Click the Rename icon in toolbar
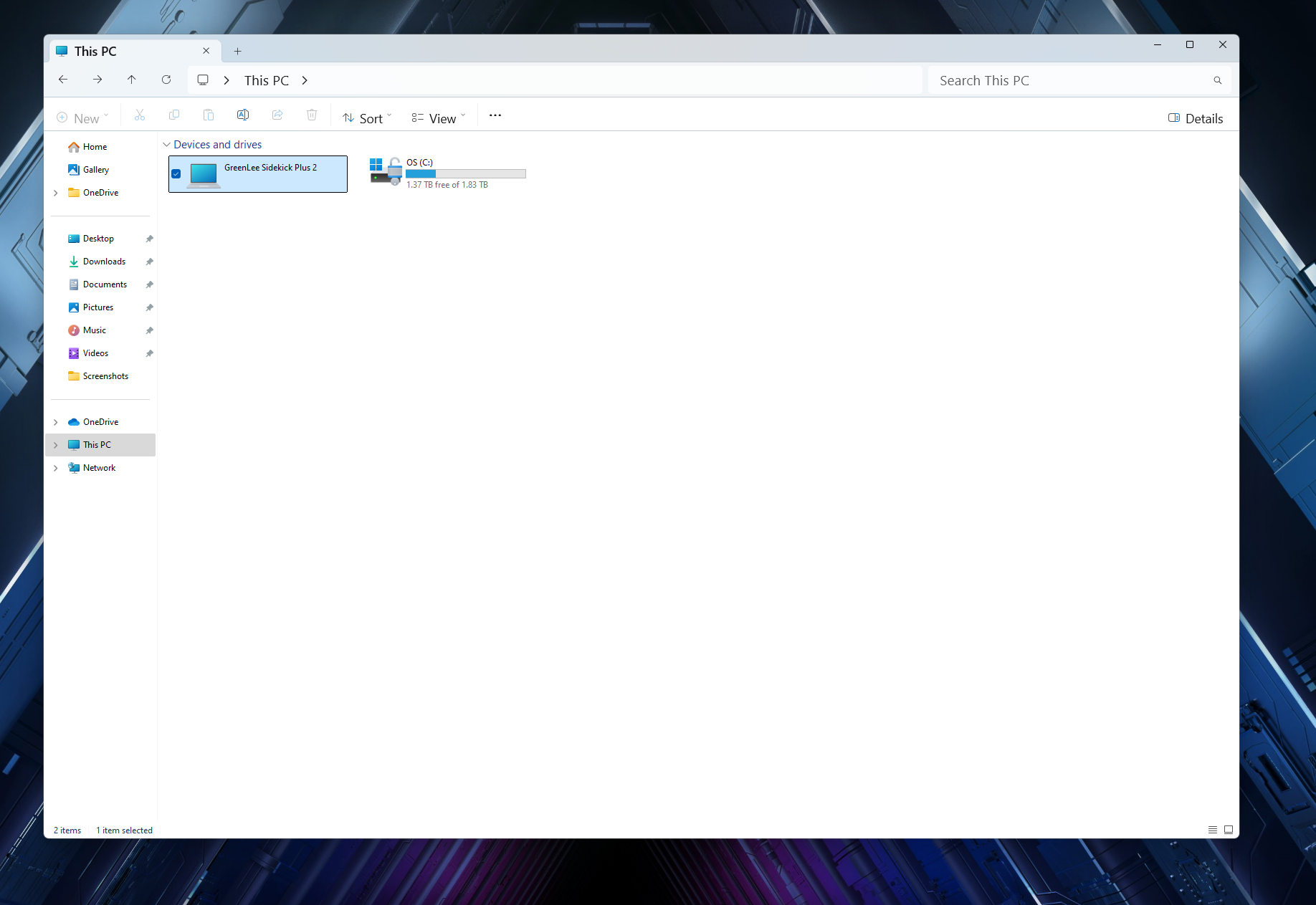 click(x=243, y=115)
